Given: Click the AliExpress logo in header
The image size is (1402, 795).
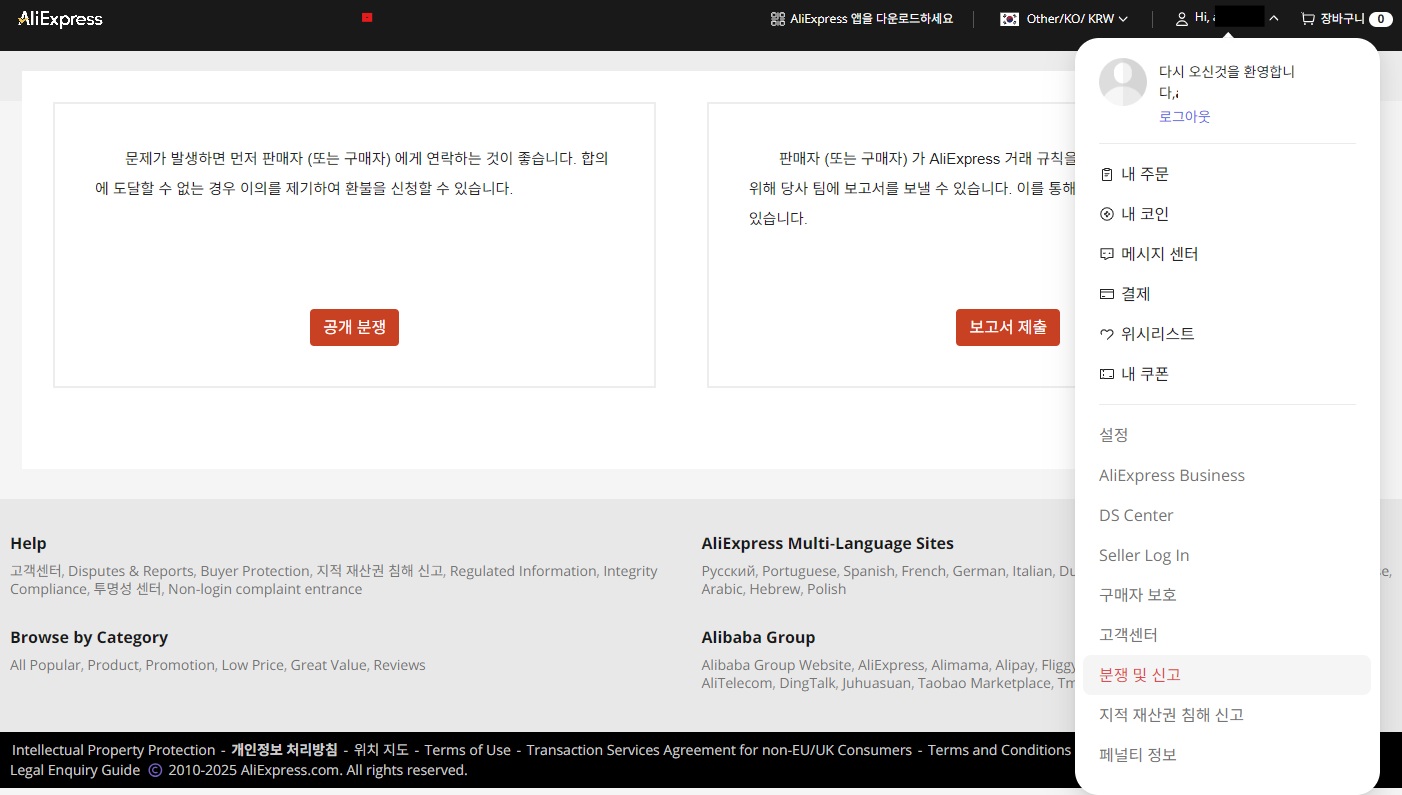Looking at the screenshot, I should [60, 19].
